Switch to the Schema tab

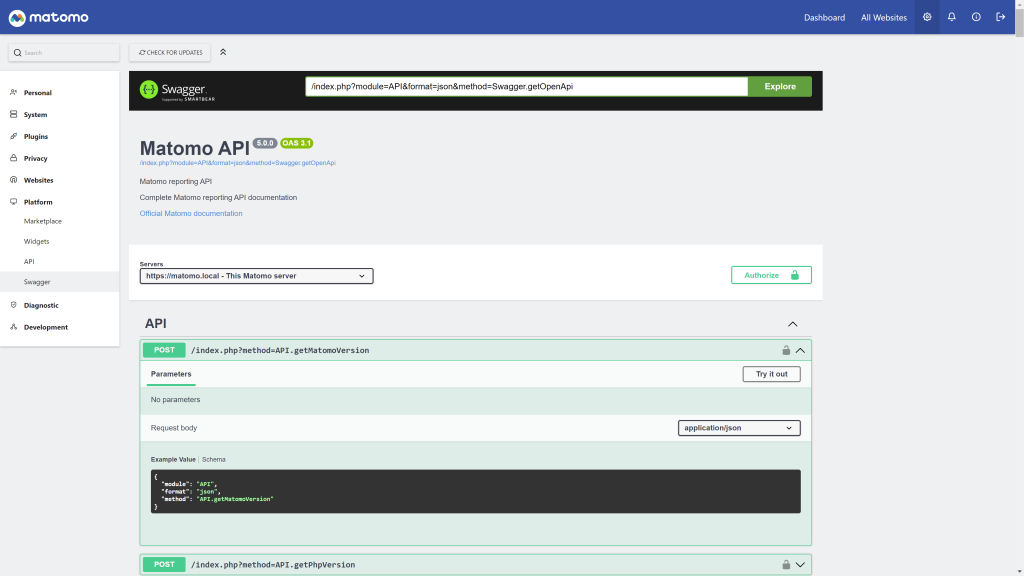pyautogui.click(x=214, y=459)
